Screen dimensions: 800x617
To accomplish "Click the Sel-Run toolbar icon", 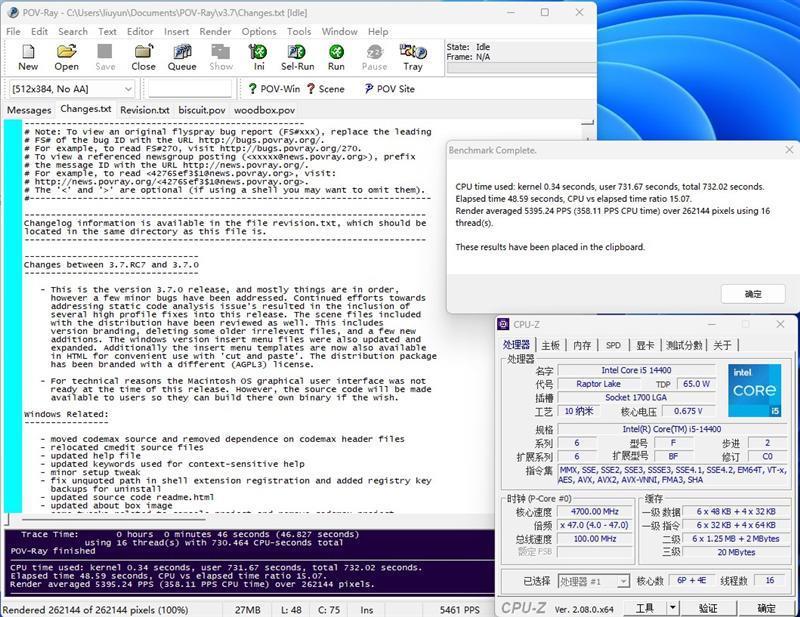I will point(297,57).
